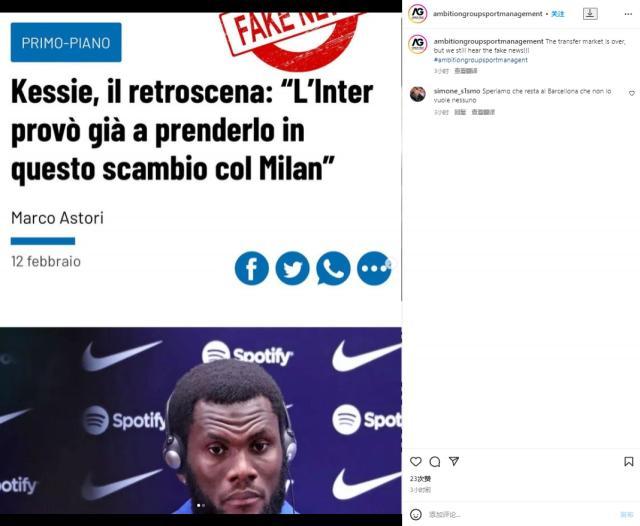Focus the add comment text field
640x526 pixels.
[x=518, y=515]
